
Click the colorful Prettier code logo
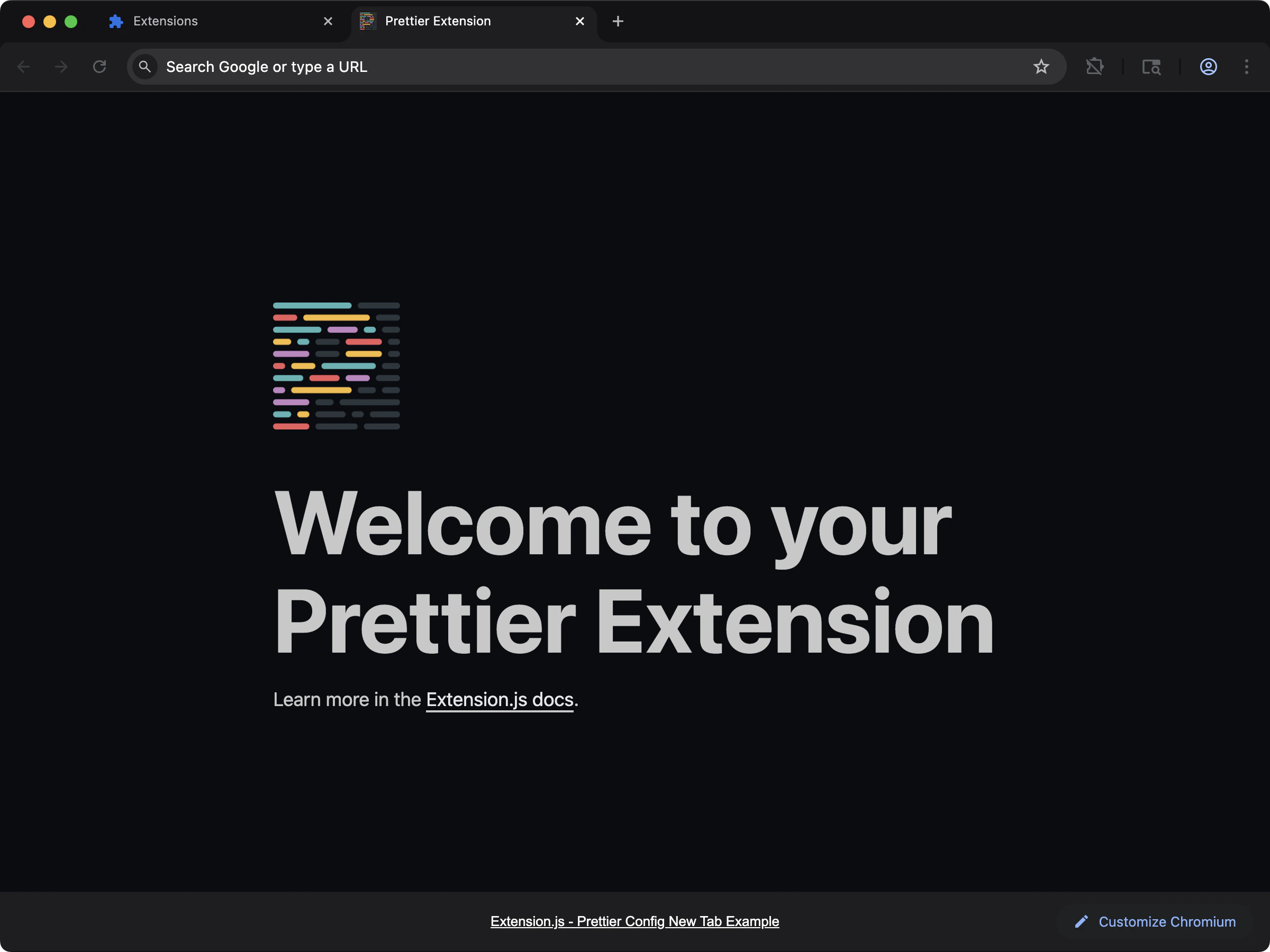coord(336,366)
